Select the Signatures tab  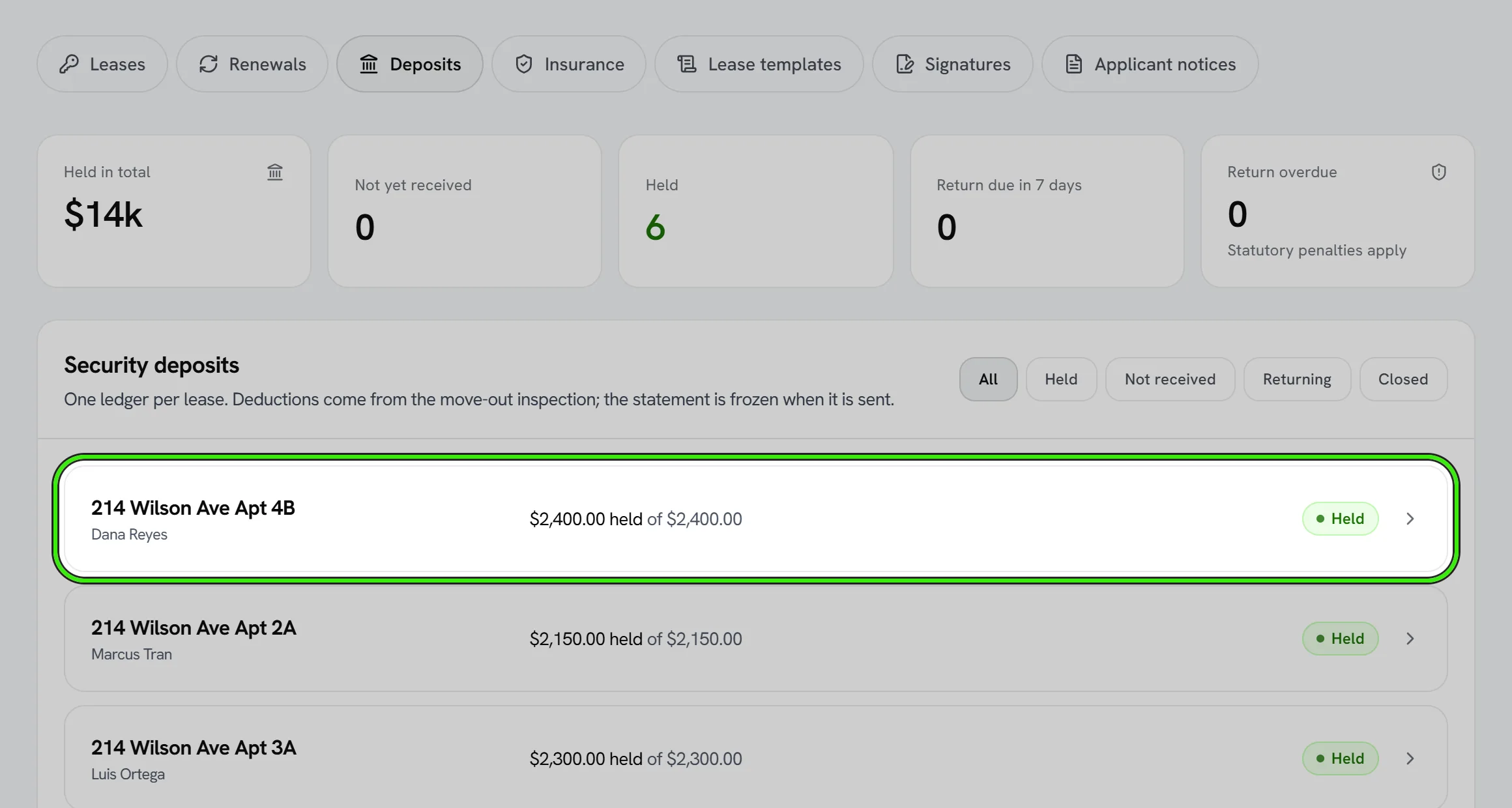tap(953, 64)
